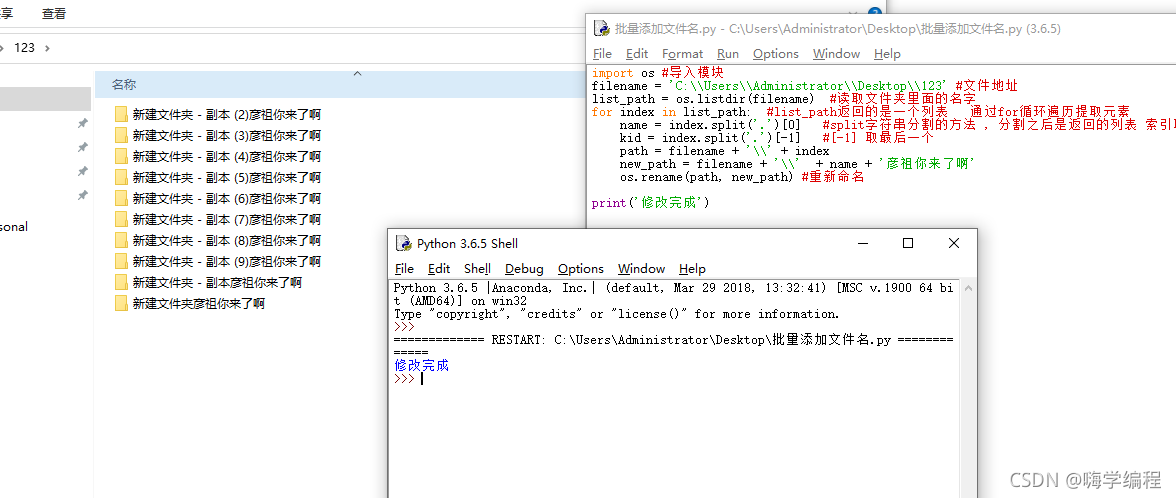Viewport: 1176px width, 498px height.
Task: Open Edit menu in the editor window
Action: click(x=637, y=54)
